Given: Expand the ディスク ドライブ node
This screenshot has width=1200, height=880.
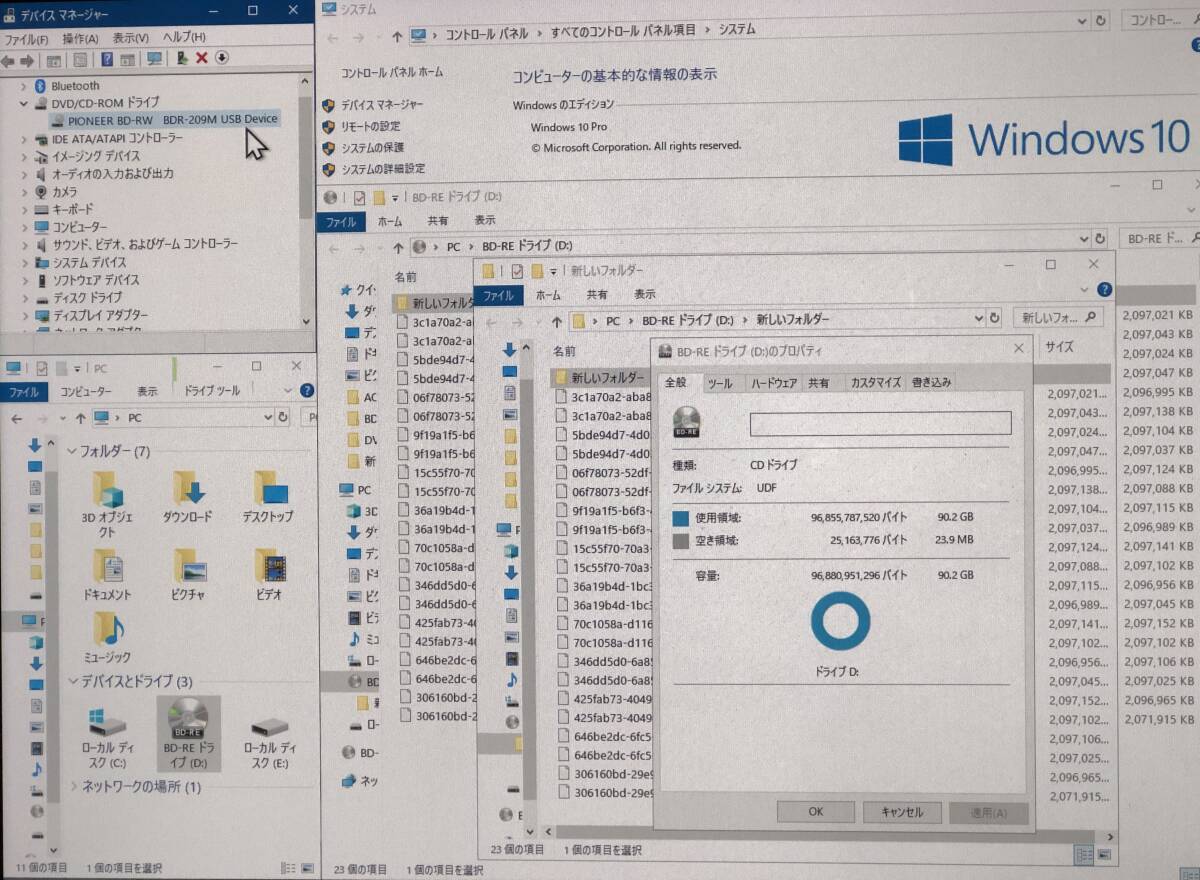Looking at the screenshot, I should (24, 298).
